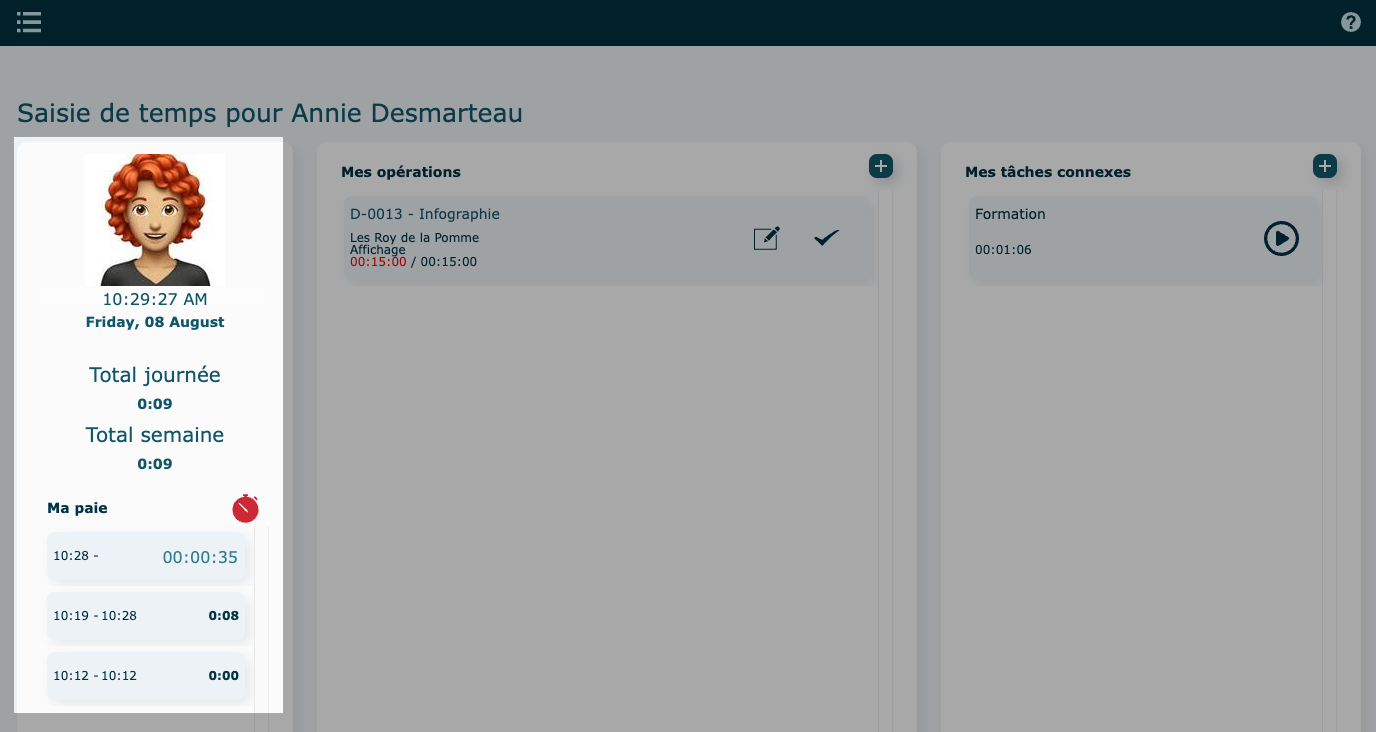Add a new task in Mes tâches connexes
The width and height of the screenshot is (1376, 732).
pyautogui.click(x=1324, y=166)
